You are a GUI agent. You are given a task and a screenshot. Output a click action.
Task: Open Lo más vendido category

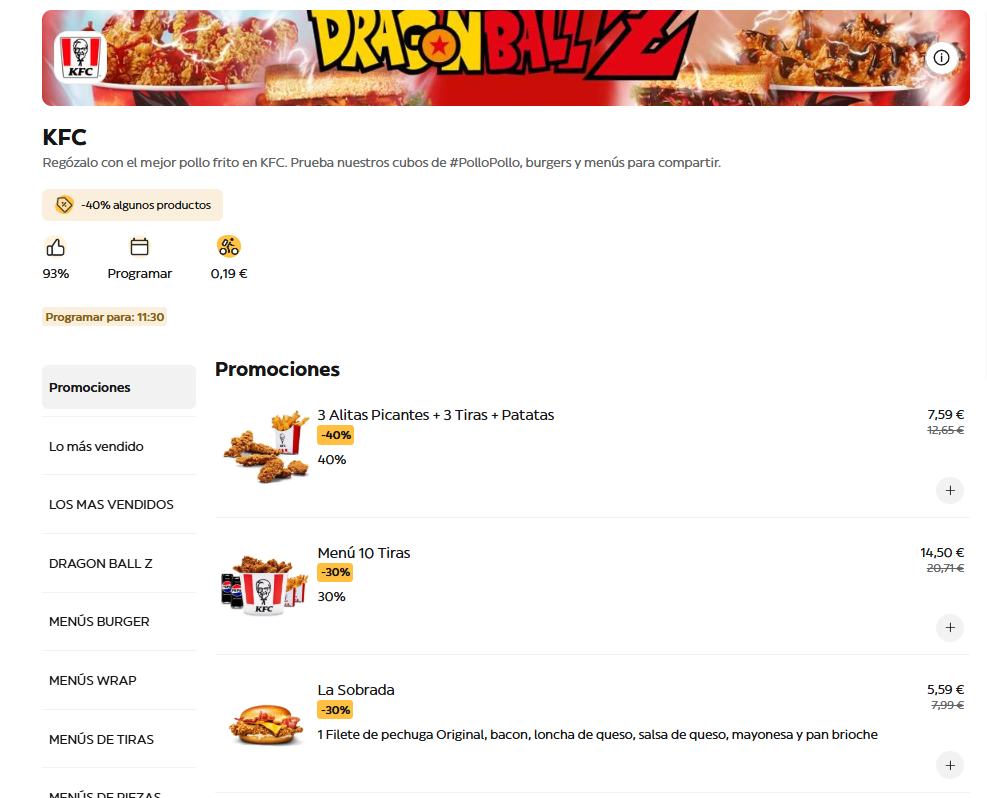pyautogui.click(x=119, y=446)
